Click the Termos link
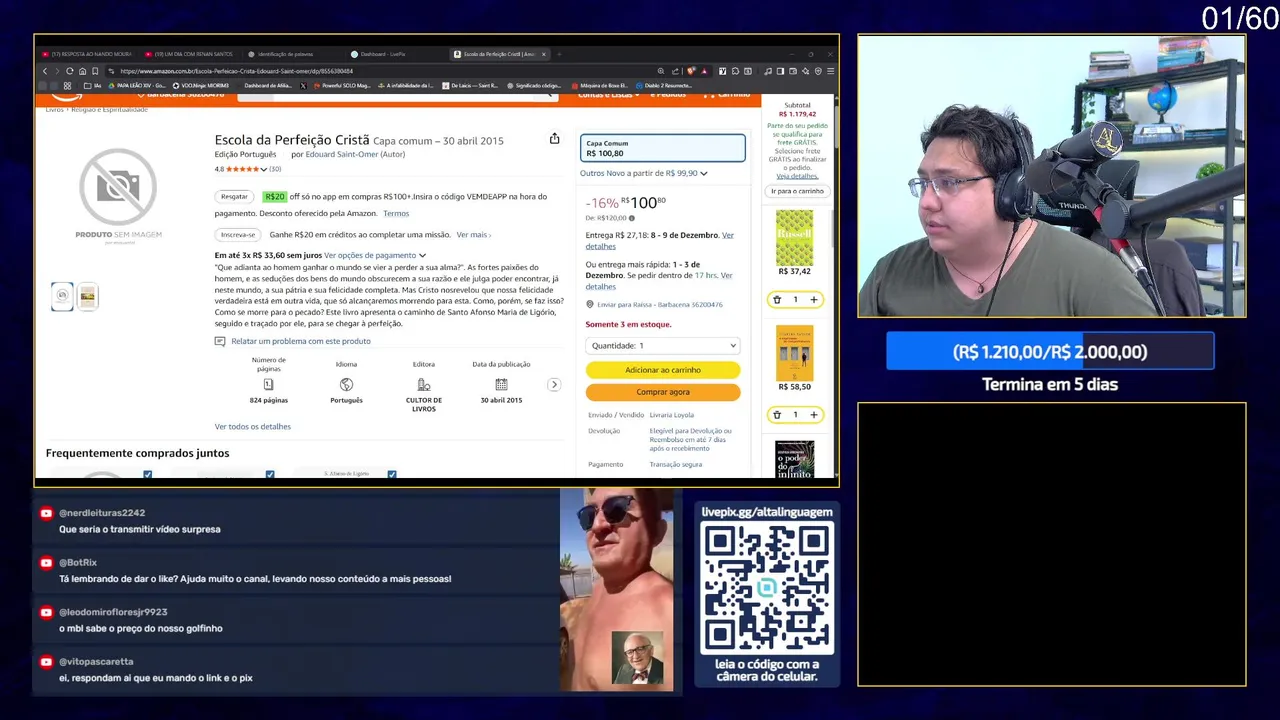This screenshot has width=1280, height=720. pos(396,213)
